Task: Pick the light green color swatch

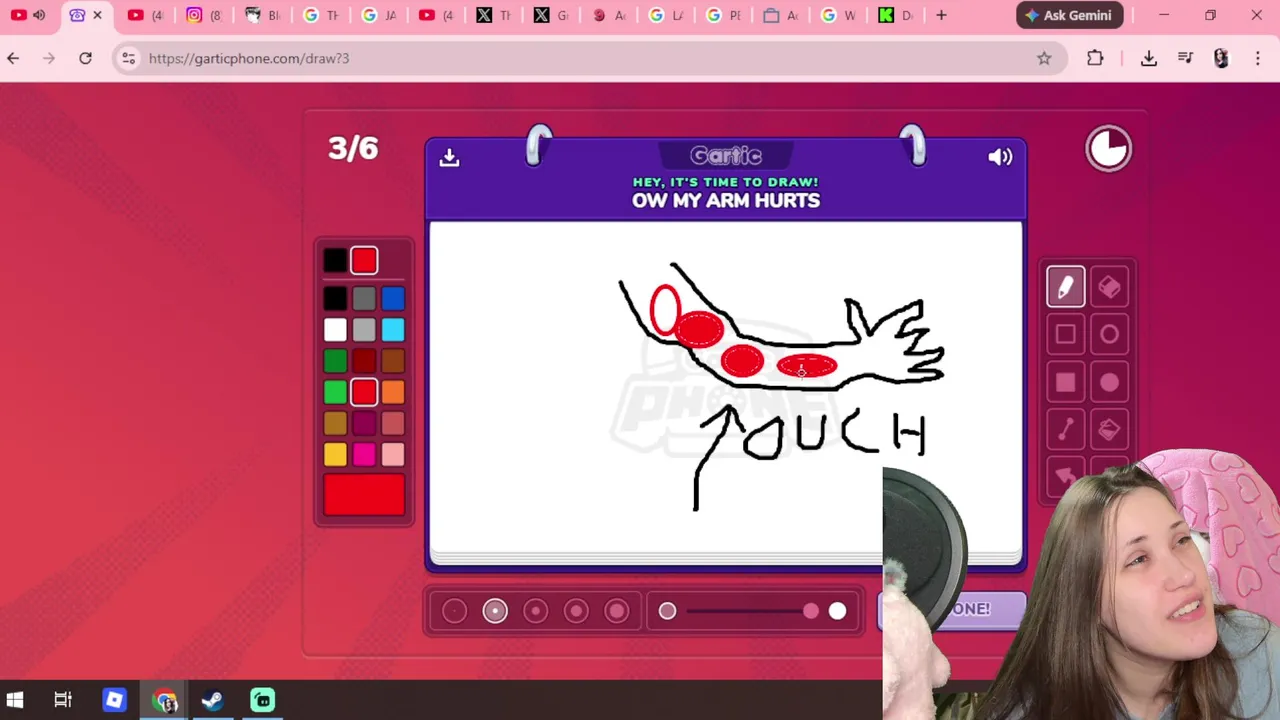Action: point(335,392)
